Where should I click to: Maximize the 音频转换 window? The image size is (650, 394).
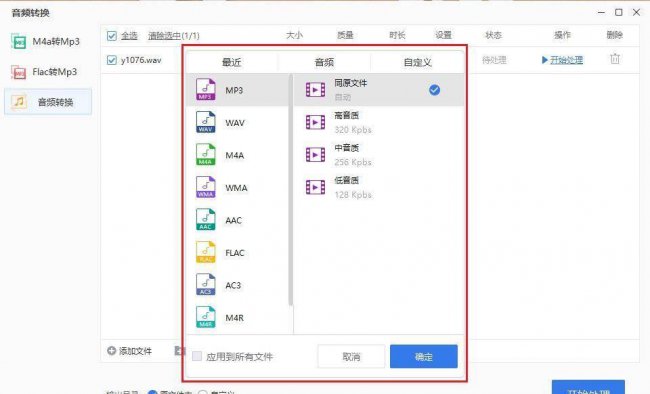(x=618, y=12)
